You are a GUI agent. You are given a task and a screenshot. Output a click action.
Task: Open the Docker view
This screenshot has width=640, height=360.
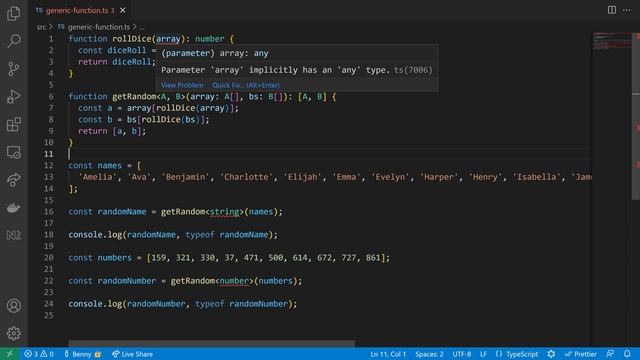tap(13, 208)
